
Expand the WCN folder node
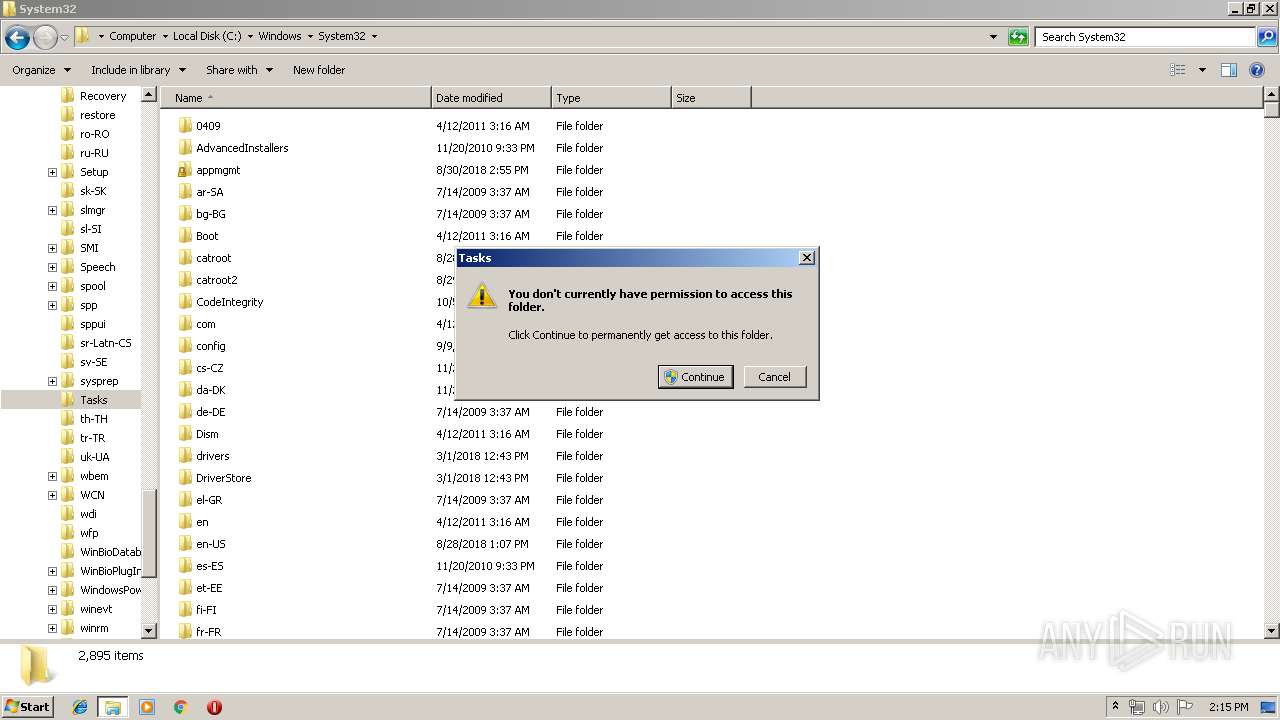(52, 495)
